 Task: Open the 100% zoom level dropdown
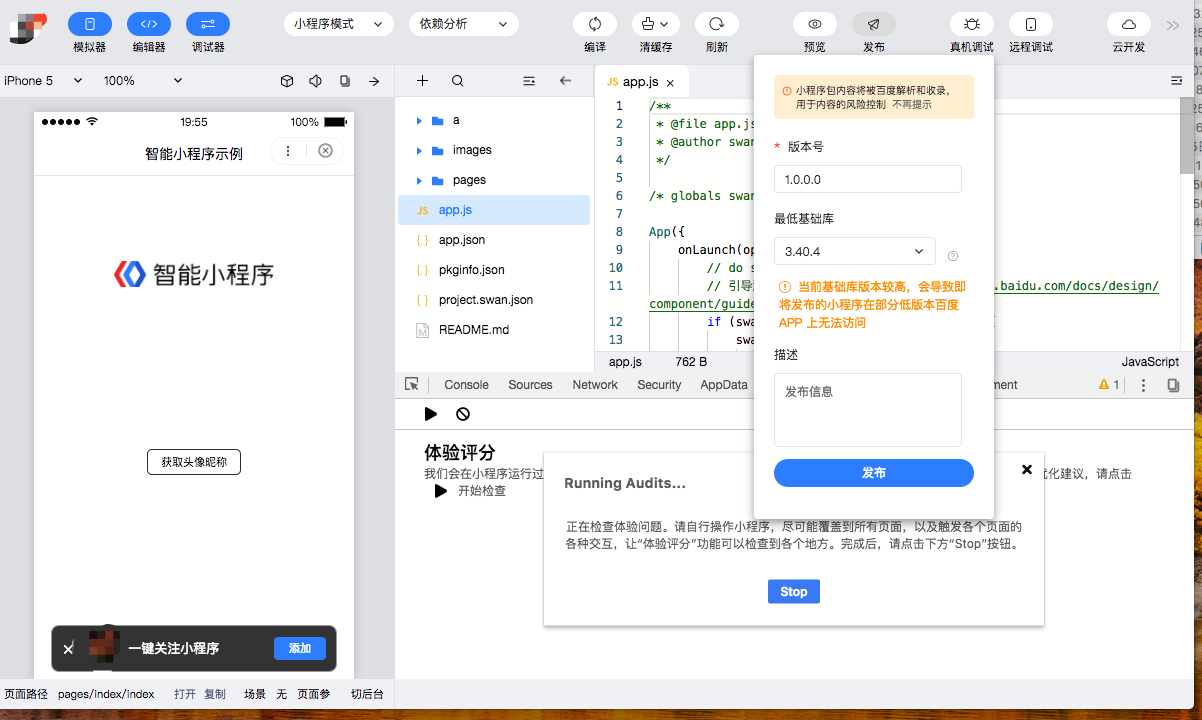pos(143,81)
